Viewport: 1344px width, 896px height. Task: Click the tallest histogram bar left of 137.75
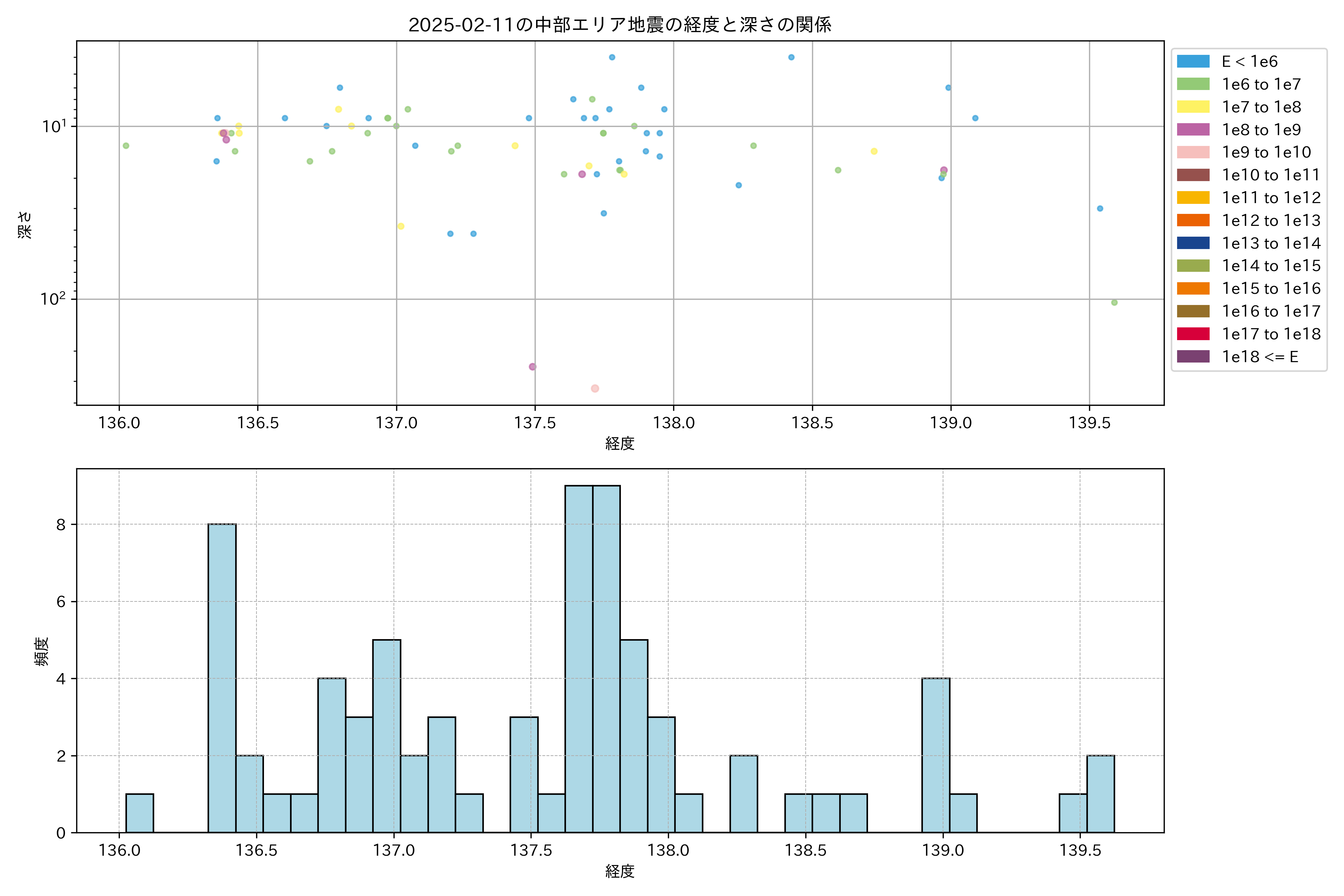click(579, 658)
